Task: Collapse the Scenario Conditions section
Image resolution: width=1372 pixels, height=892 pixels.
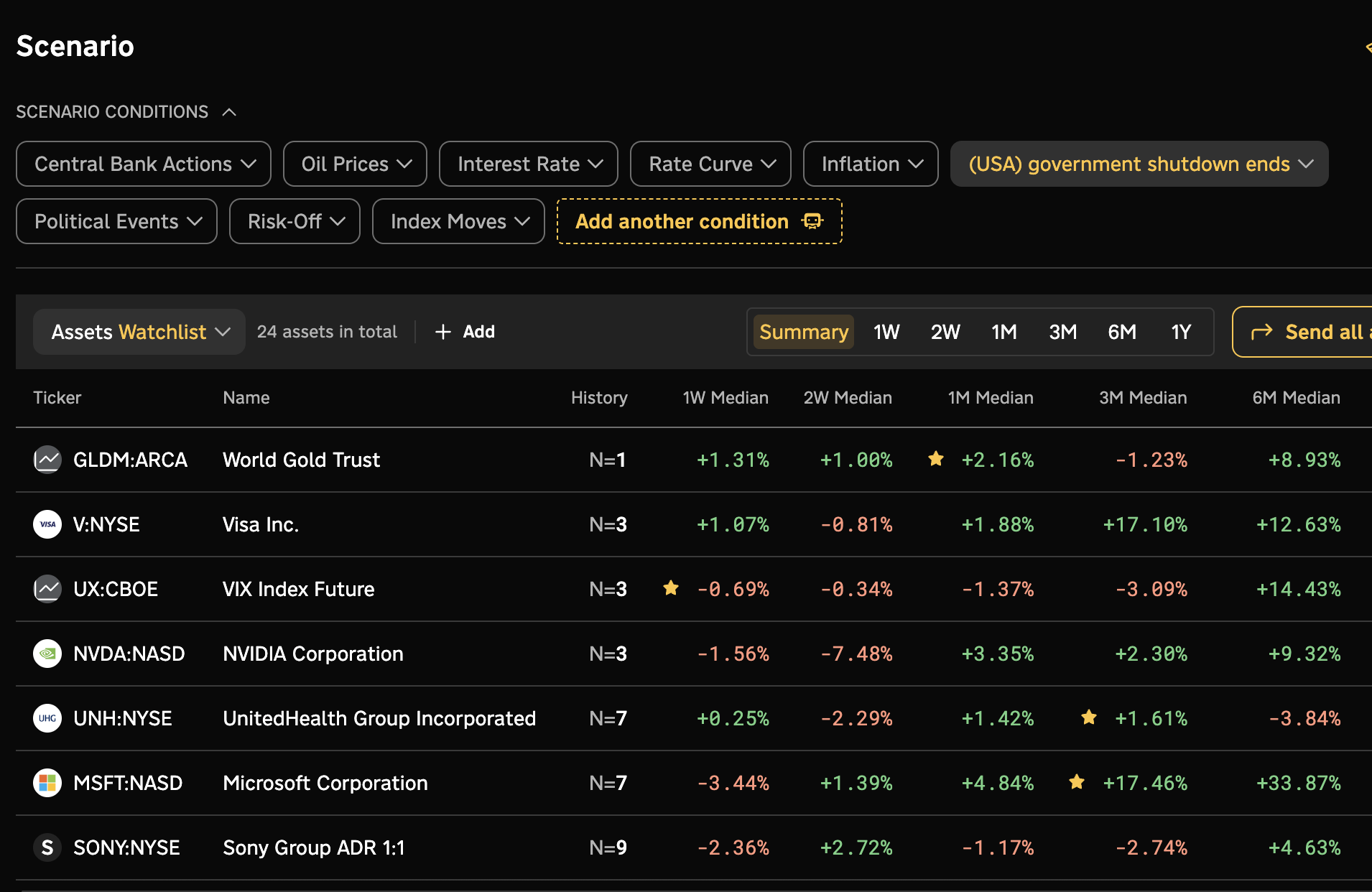Action: coord(229,112)
